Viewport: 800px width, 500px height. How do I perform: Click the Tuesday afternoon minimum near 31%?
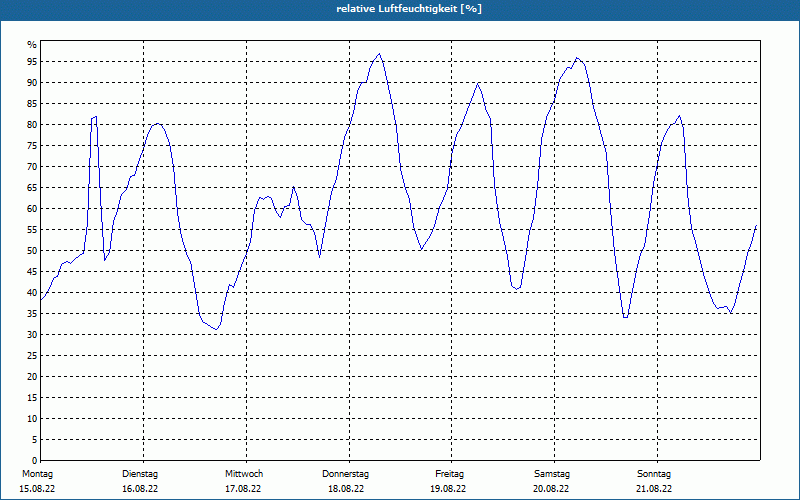pos(216,330)
